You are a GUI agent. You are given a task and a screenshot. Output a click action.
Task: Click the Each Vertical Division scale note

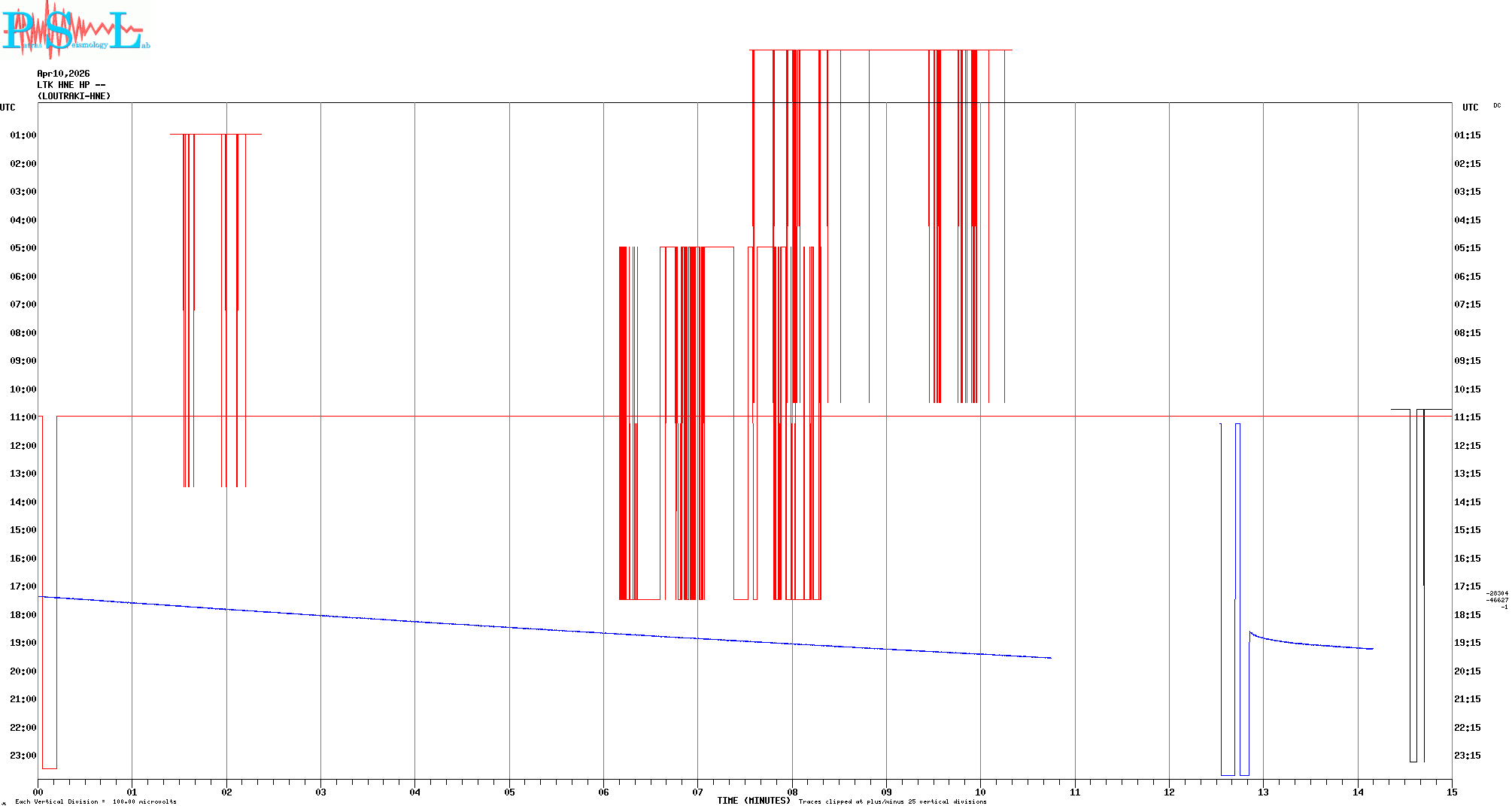click(96, 801)
